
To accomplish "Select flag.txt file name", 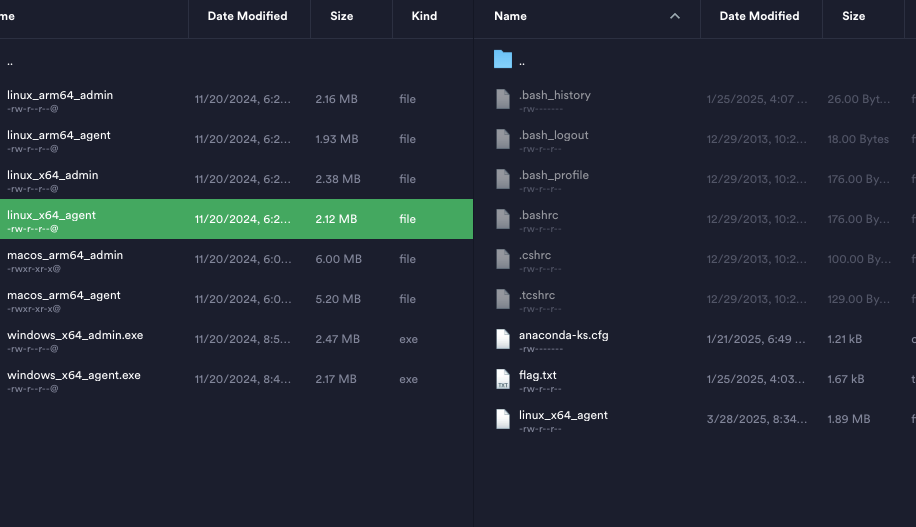I will 537,375.
